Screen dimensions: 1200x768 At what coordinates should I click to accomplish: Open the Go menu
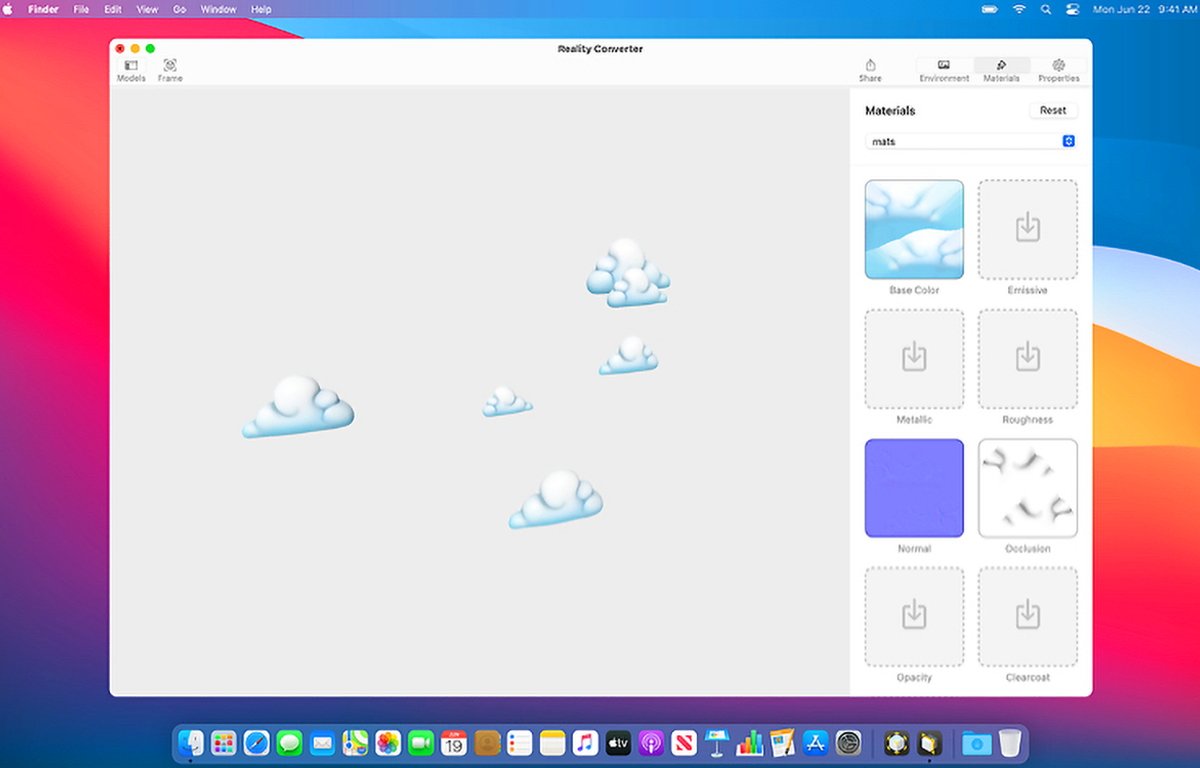click(180, 9)
